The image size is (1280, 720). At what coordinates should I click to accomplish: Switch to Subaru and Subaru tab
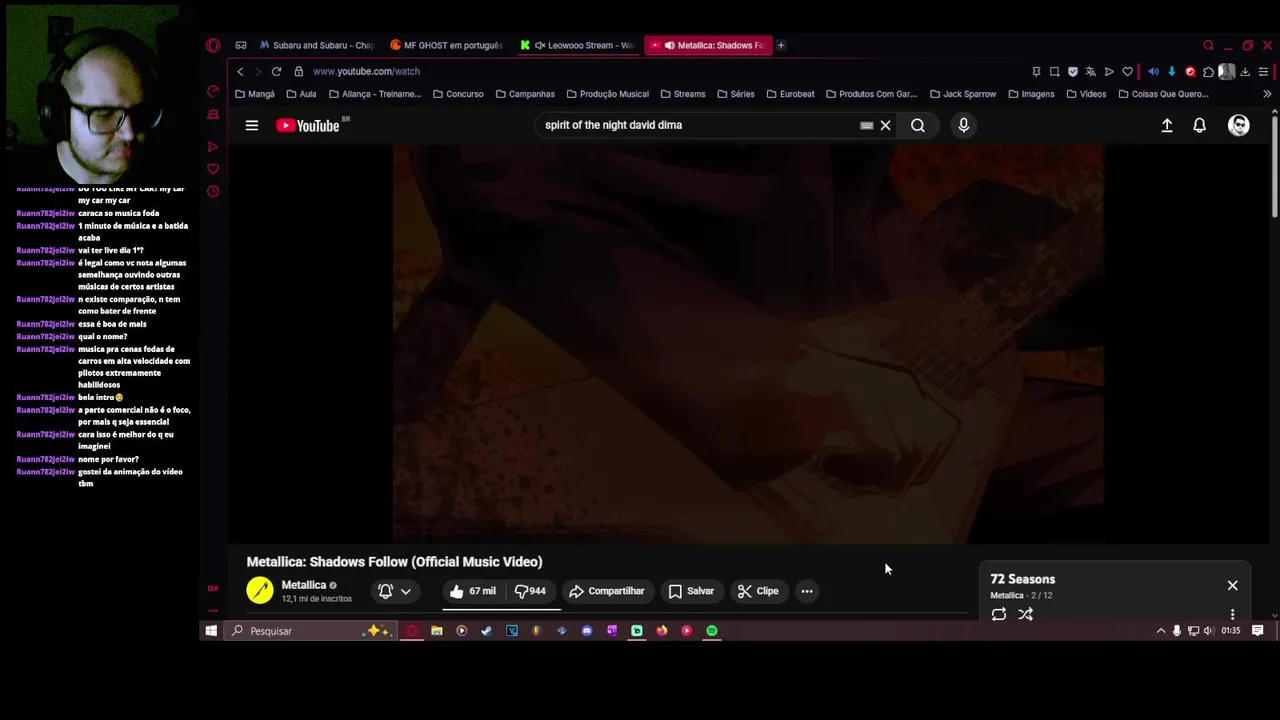(x=316, y=45)
